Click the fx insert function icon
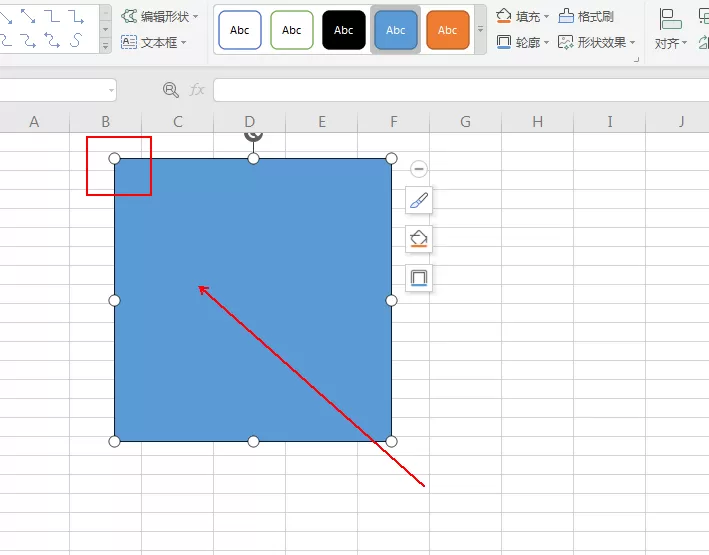Viewport: 709px width, 555px height. 197,90
